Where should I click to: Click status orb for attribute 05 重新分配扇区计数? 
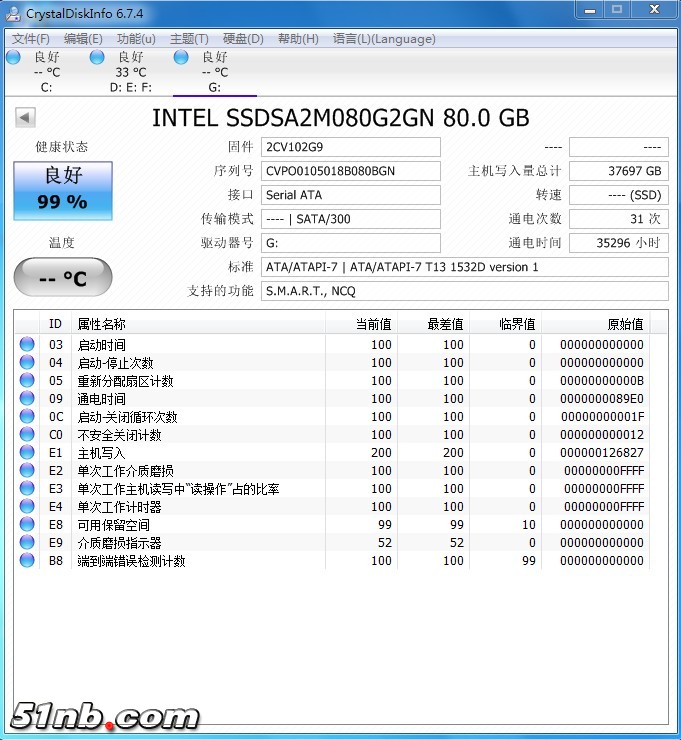26,381
